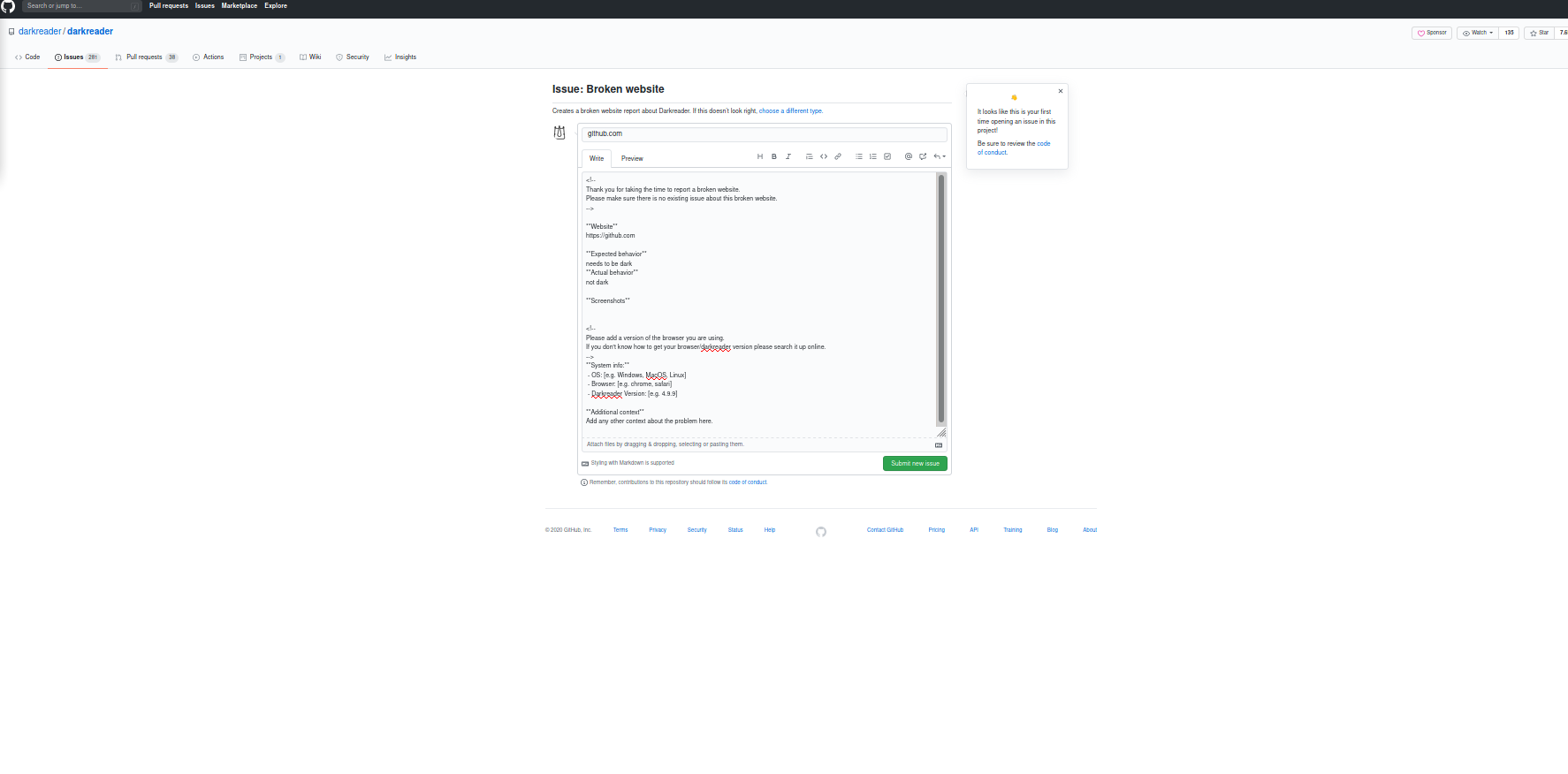
Task: Click the scrollbar in the issue body
Action: click(940, 299)
